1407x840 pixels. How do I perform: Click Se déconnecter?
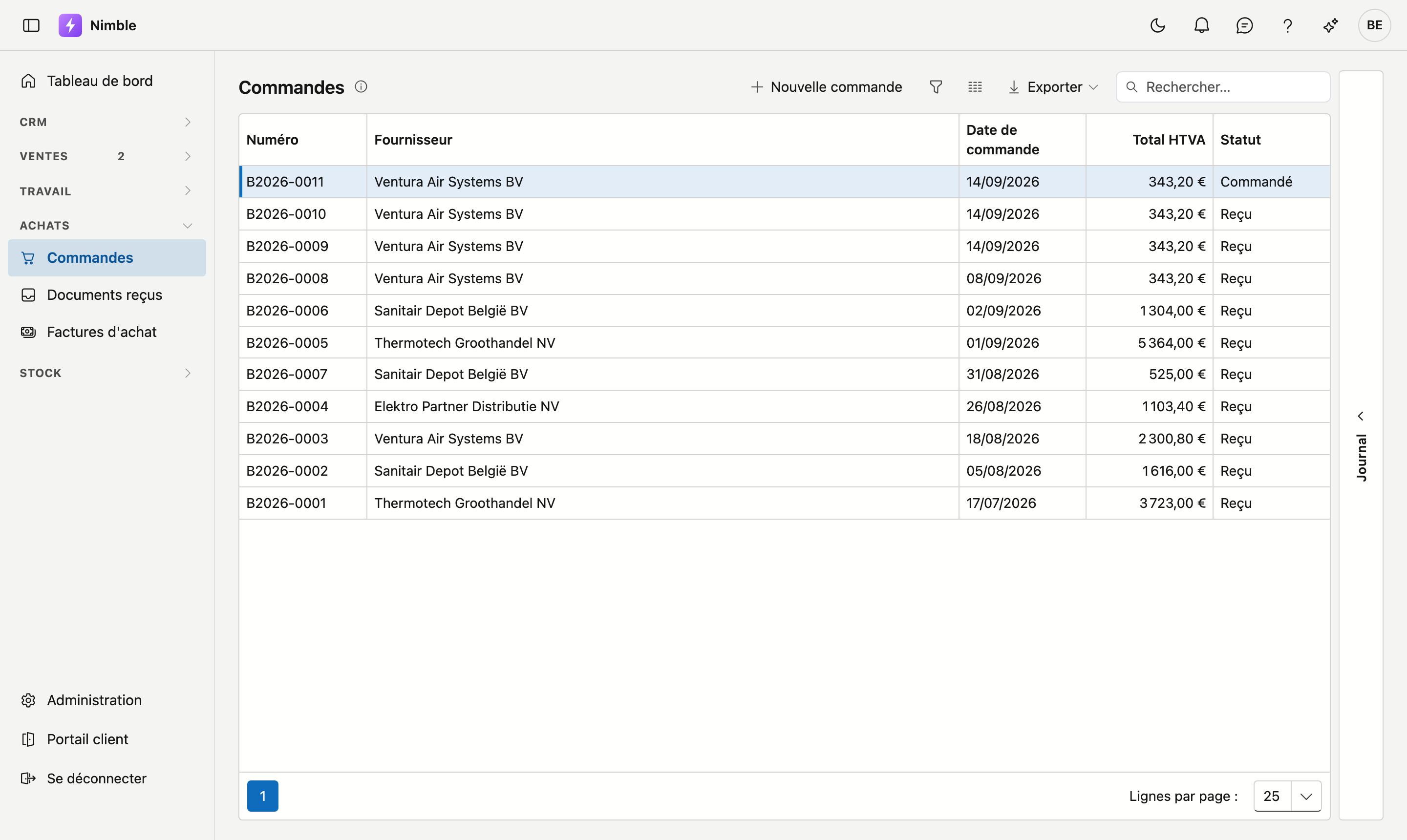click(x=107, y=778)
